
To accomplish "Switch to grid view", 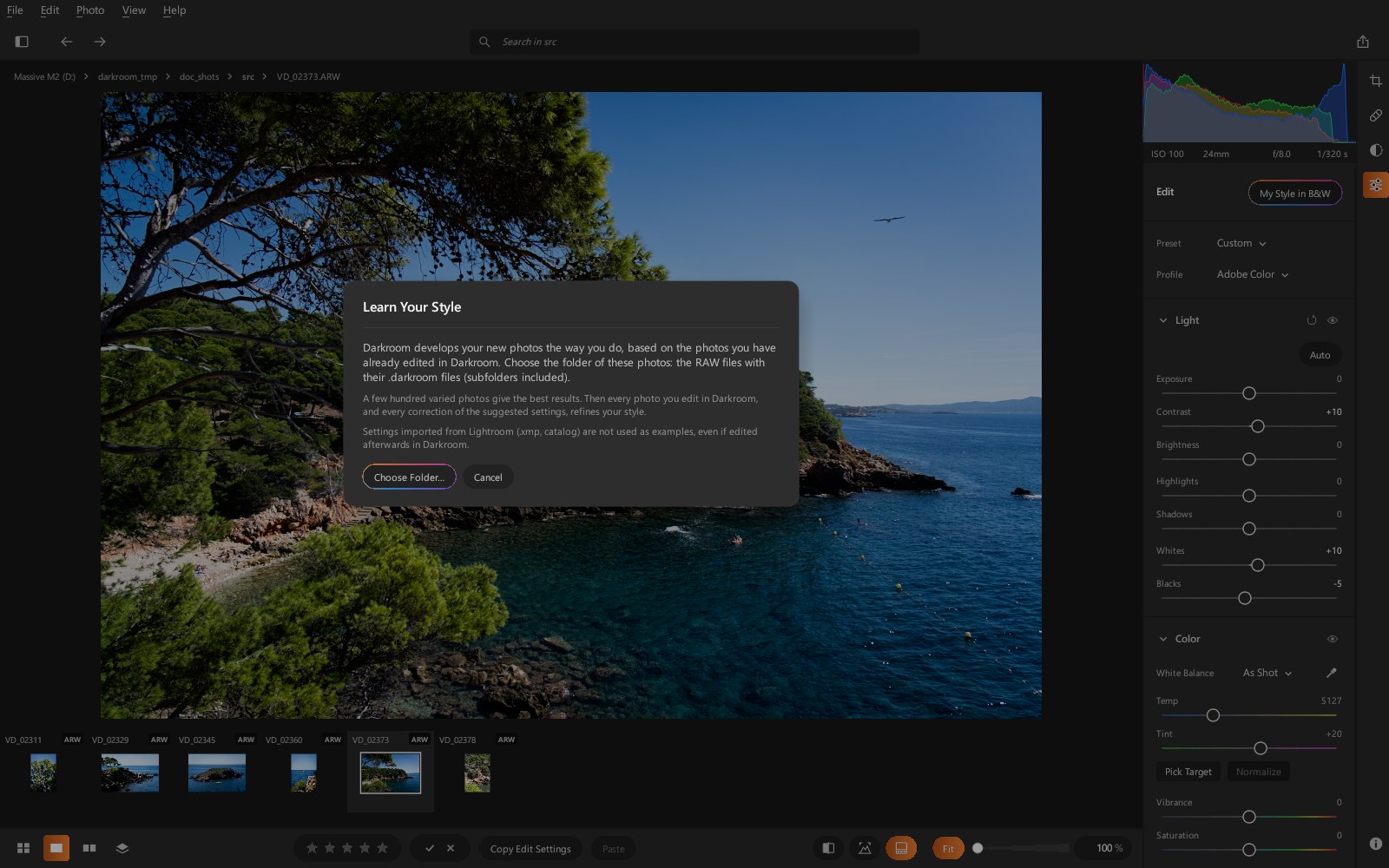I will [x=23, y=848].
